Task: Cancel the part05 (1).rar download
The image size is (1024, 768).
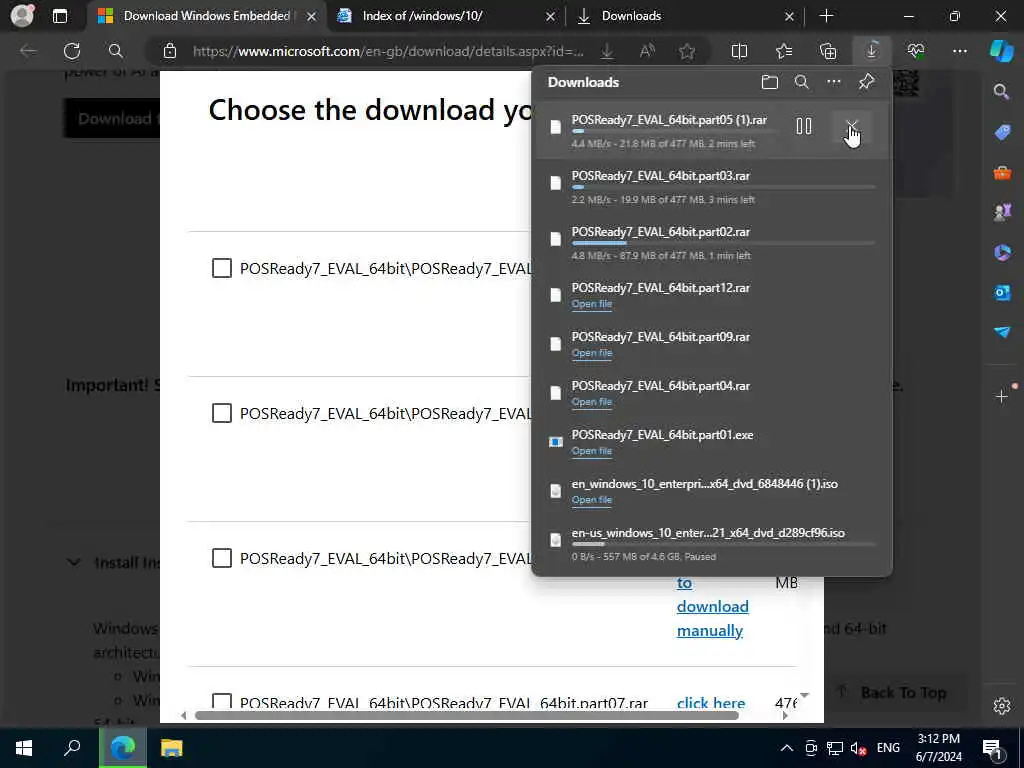Action: 852,126
